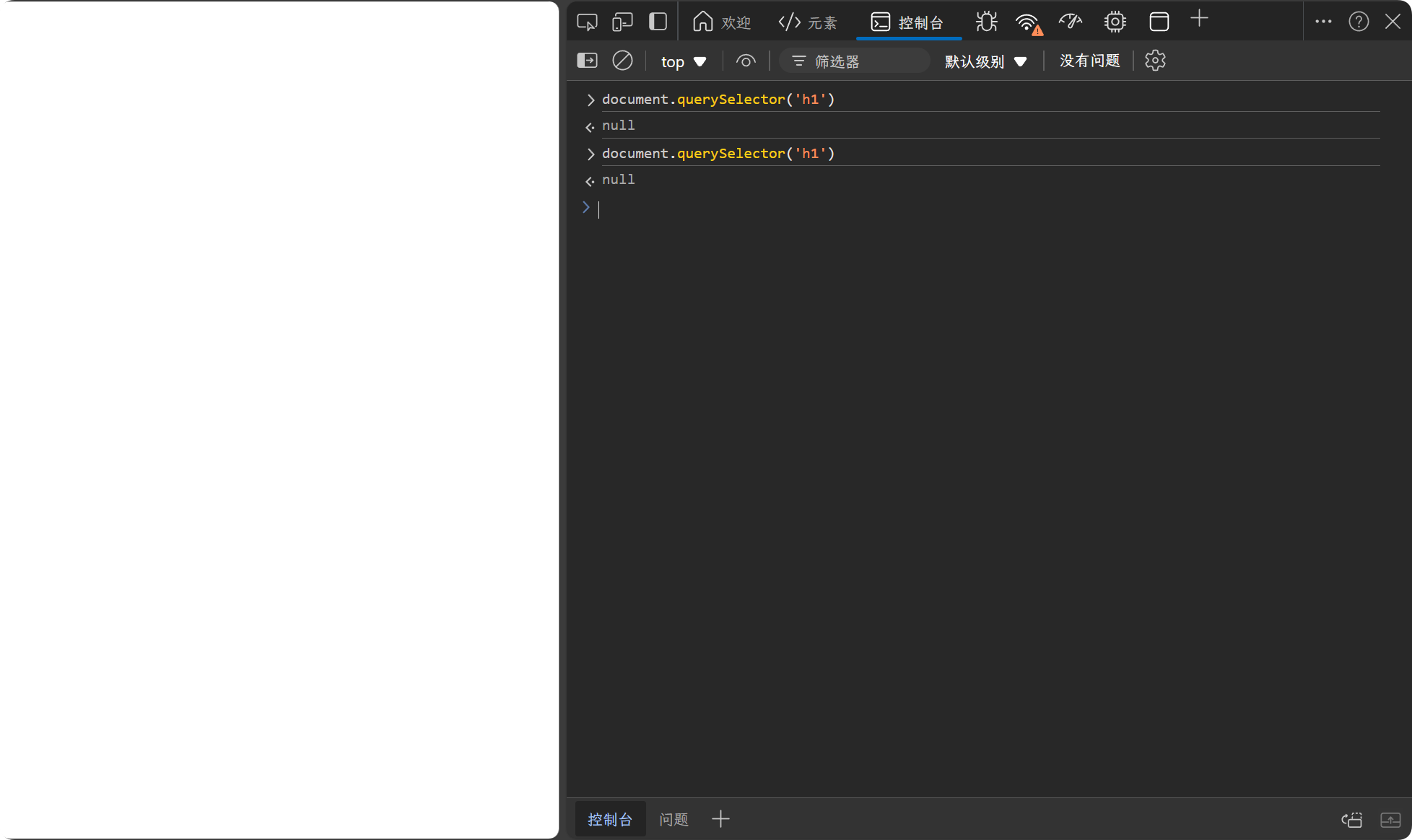
Task: Collapse the bottom drawer panel icon
Action: (x=1390, y=820)
